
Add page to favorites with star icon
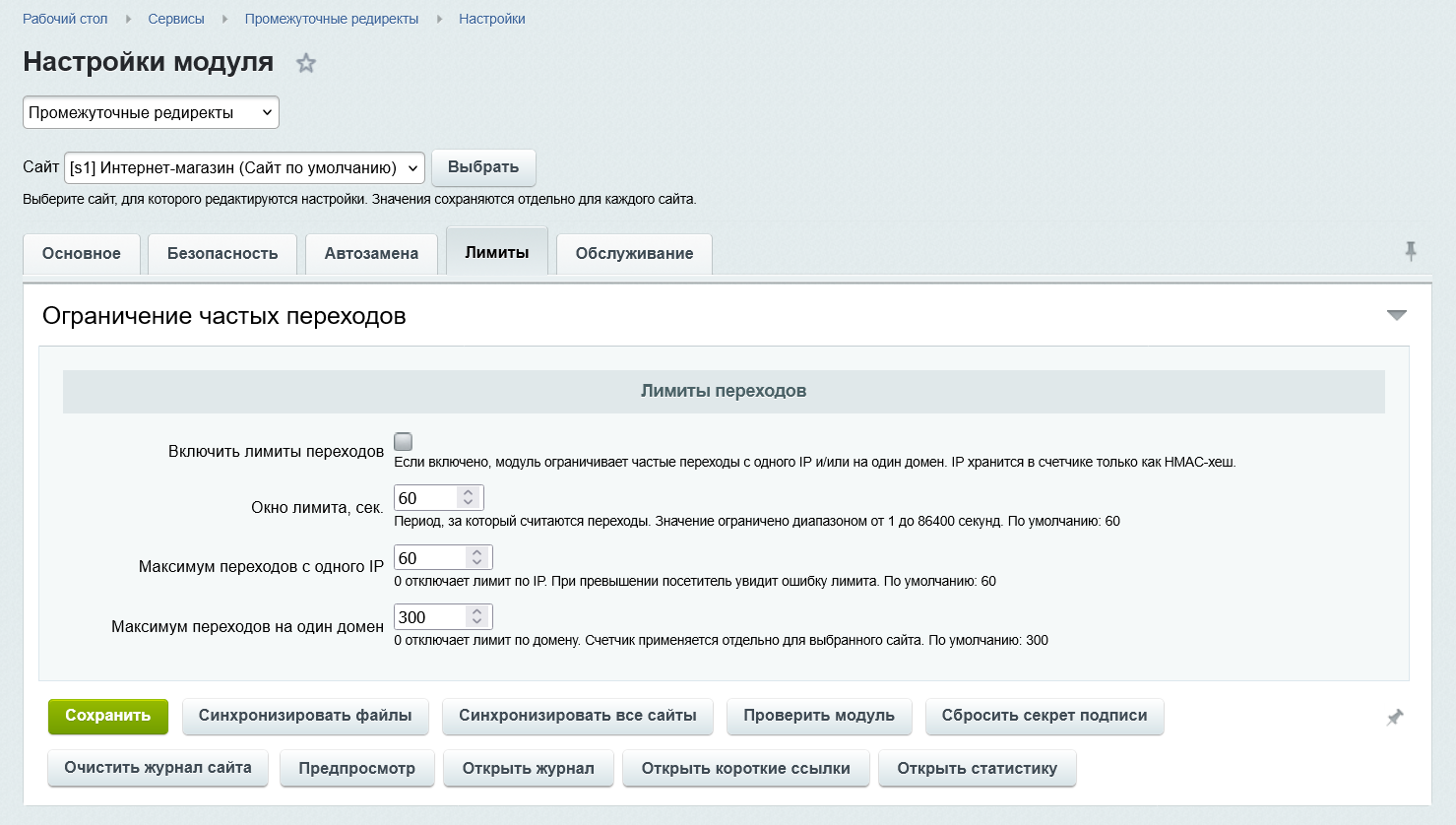pos(306,63)
